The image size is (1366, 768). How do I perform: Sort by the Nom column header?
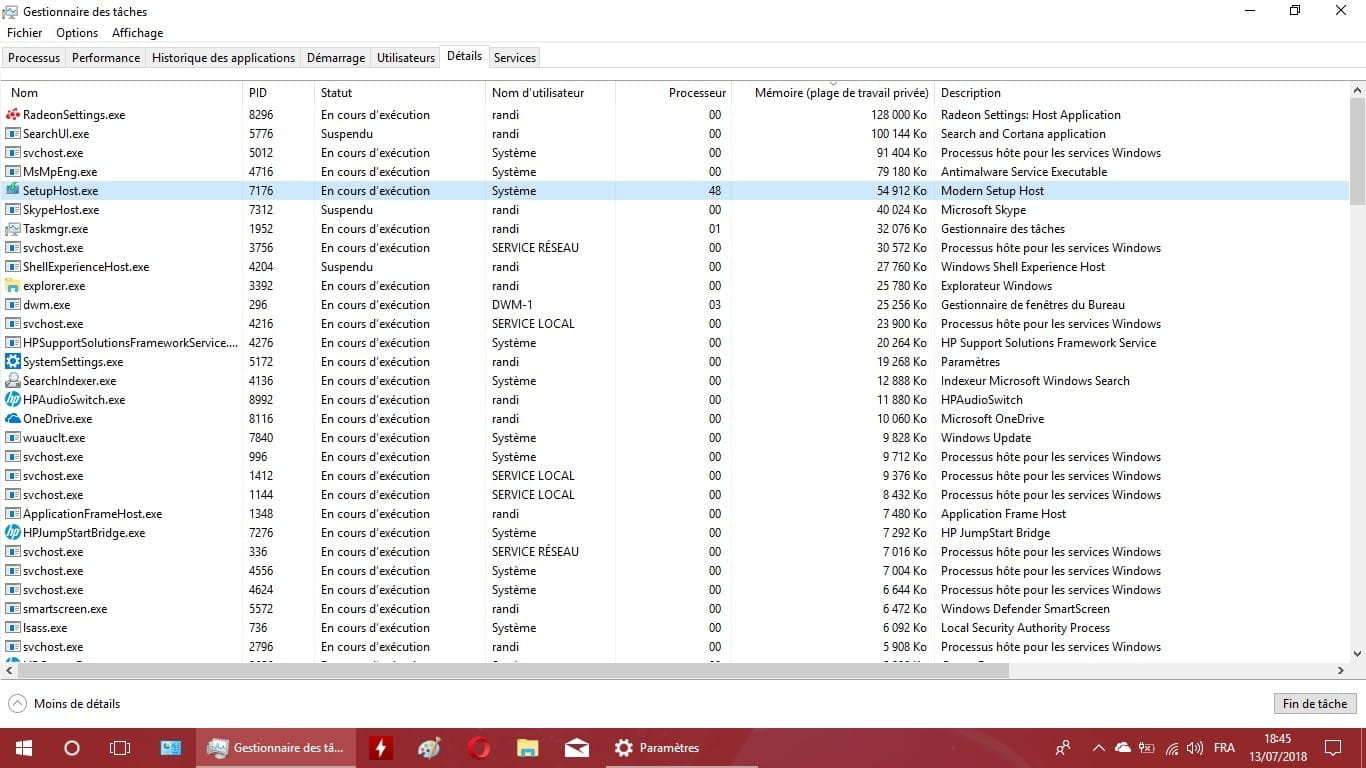pos(122,93)
